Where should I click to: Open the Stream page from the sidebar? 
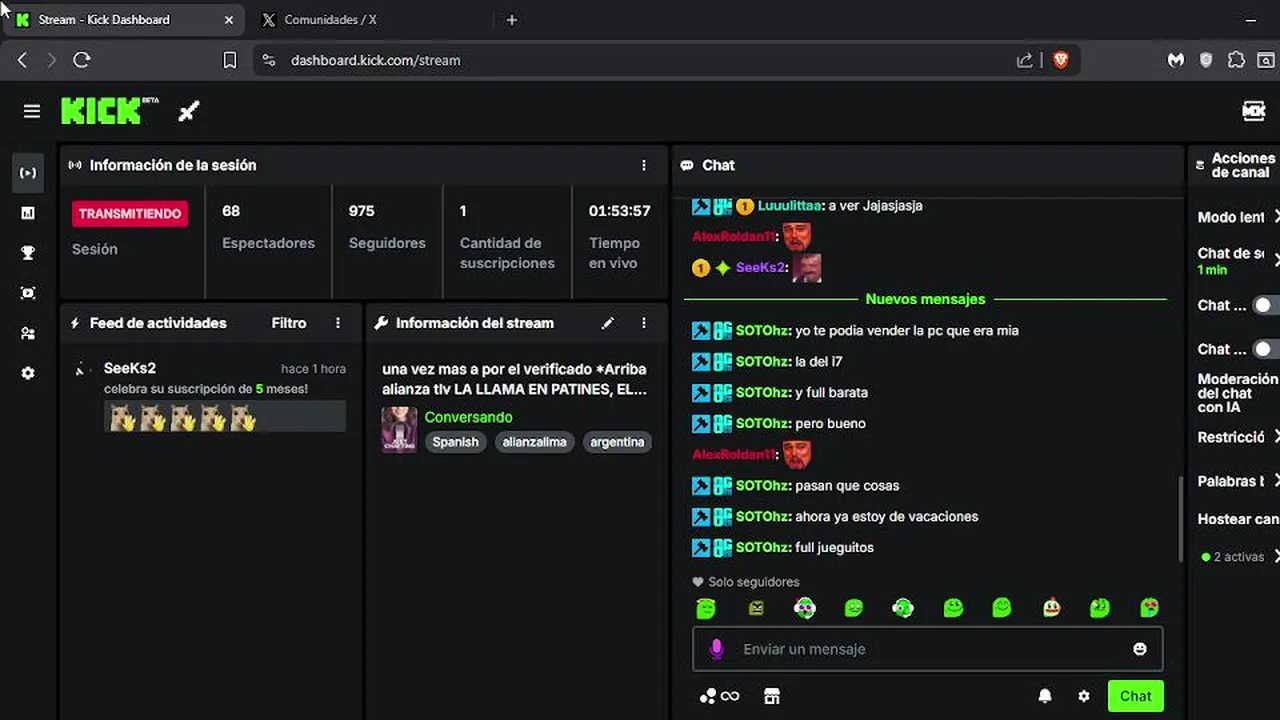[28, 173]
